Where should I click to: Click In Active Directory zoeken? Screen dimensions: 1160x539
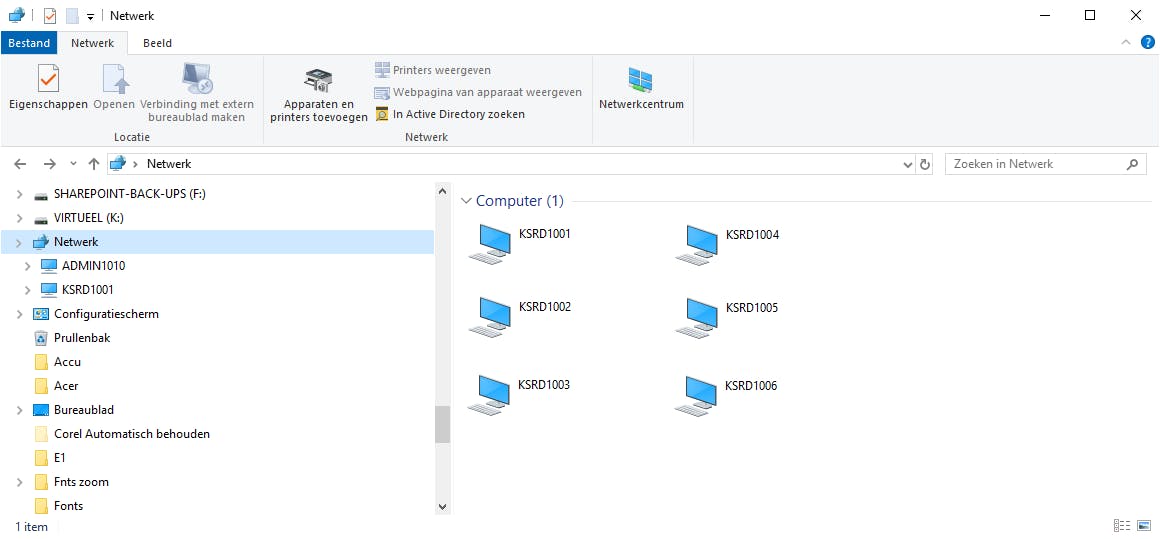click(458, 114)
